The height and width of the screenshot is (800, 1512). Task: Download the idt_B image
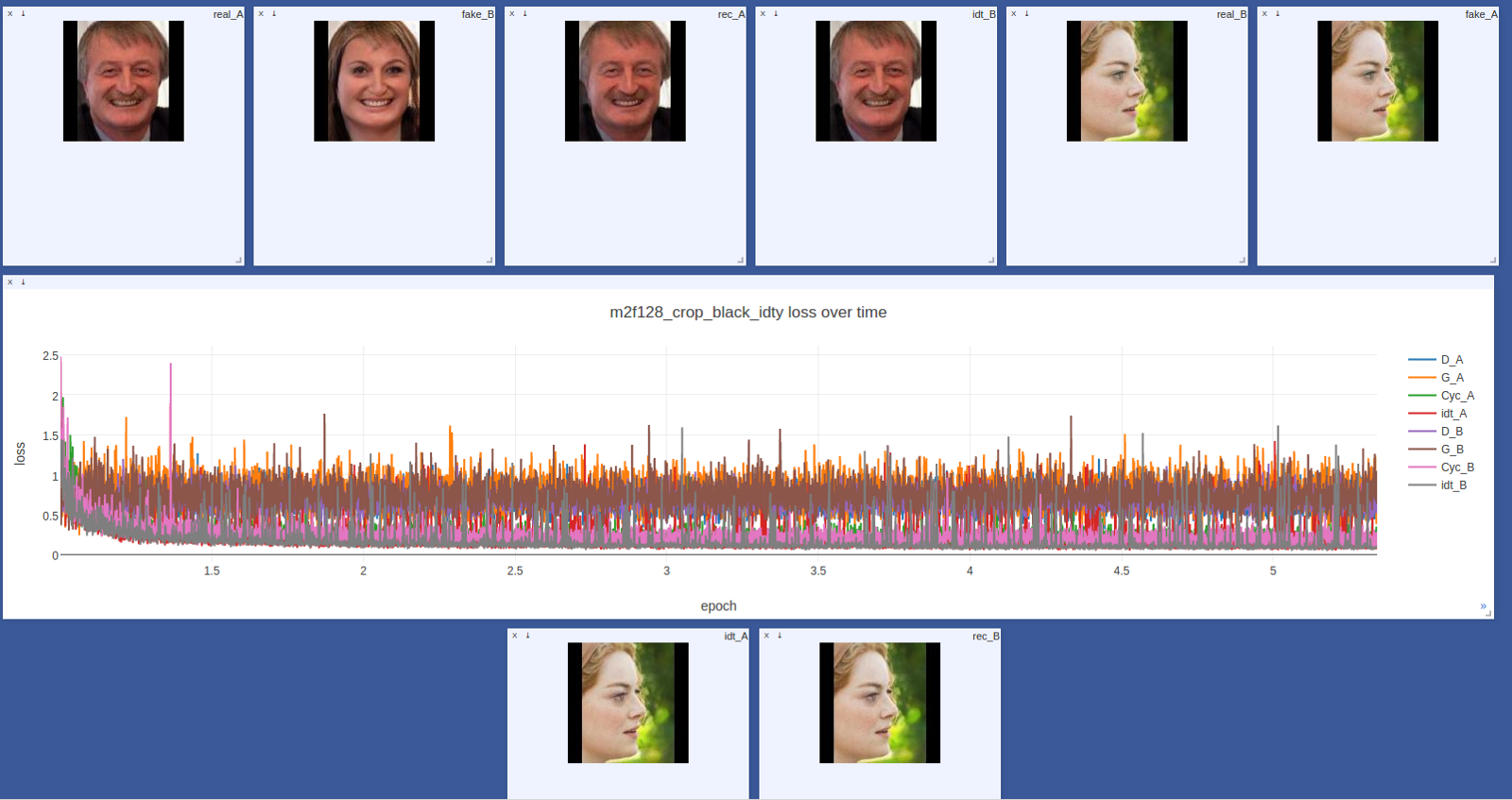(x=776, y=14)
